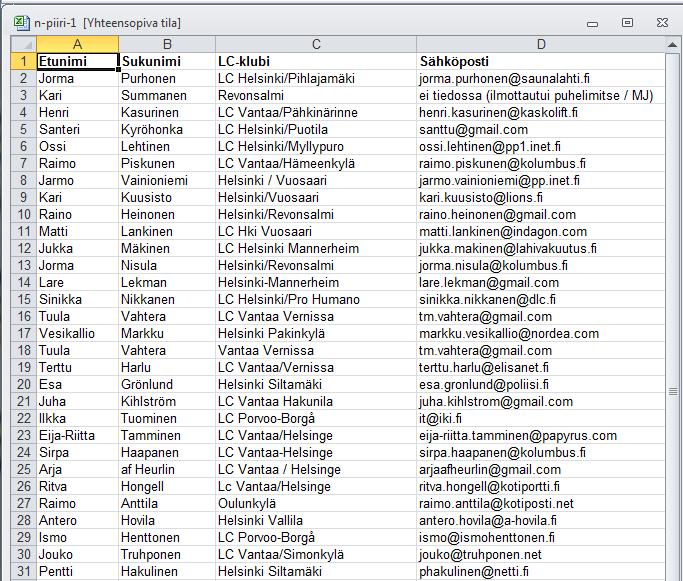Click cell LC Hki Vuosaari
Screen dimensions: 683x581
click(316, 231)
